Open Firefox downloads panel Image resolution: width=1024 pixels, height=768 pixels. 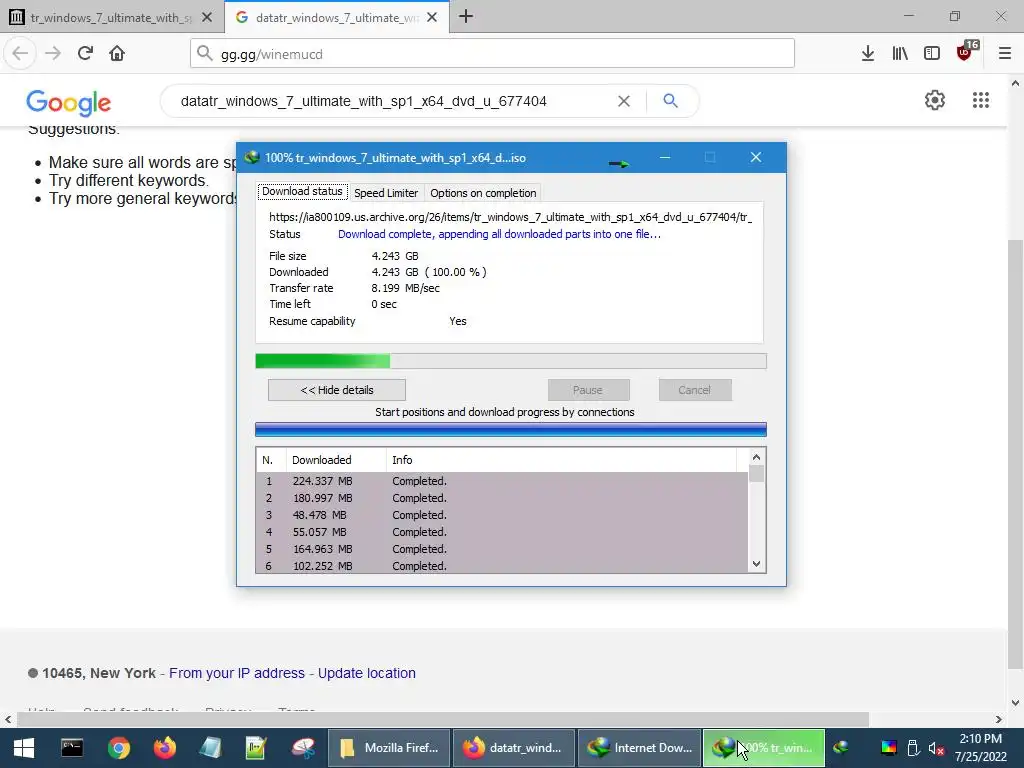(868, 54)
